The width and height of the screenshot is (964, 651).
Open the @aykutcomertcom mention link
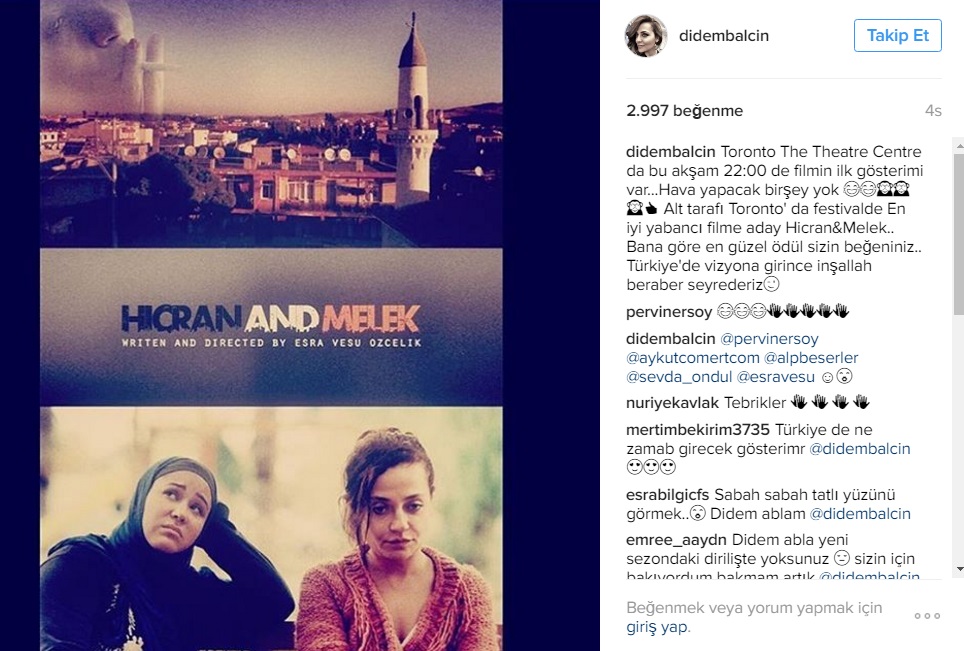692,358
